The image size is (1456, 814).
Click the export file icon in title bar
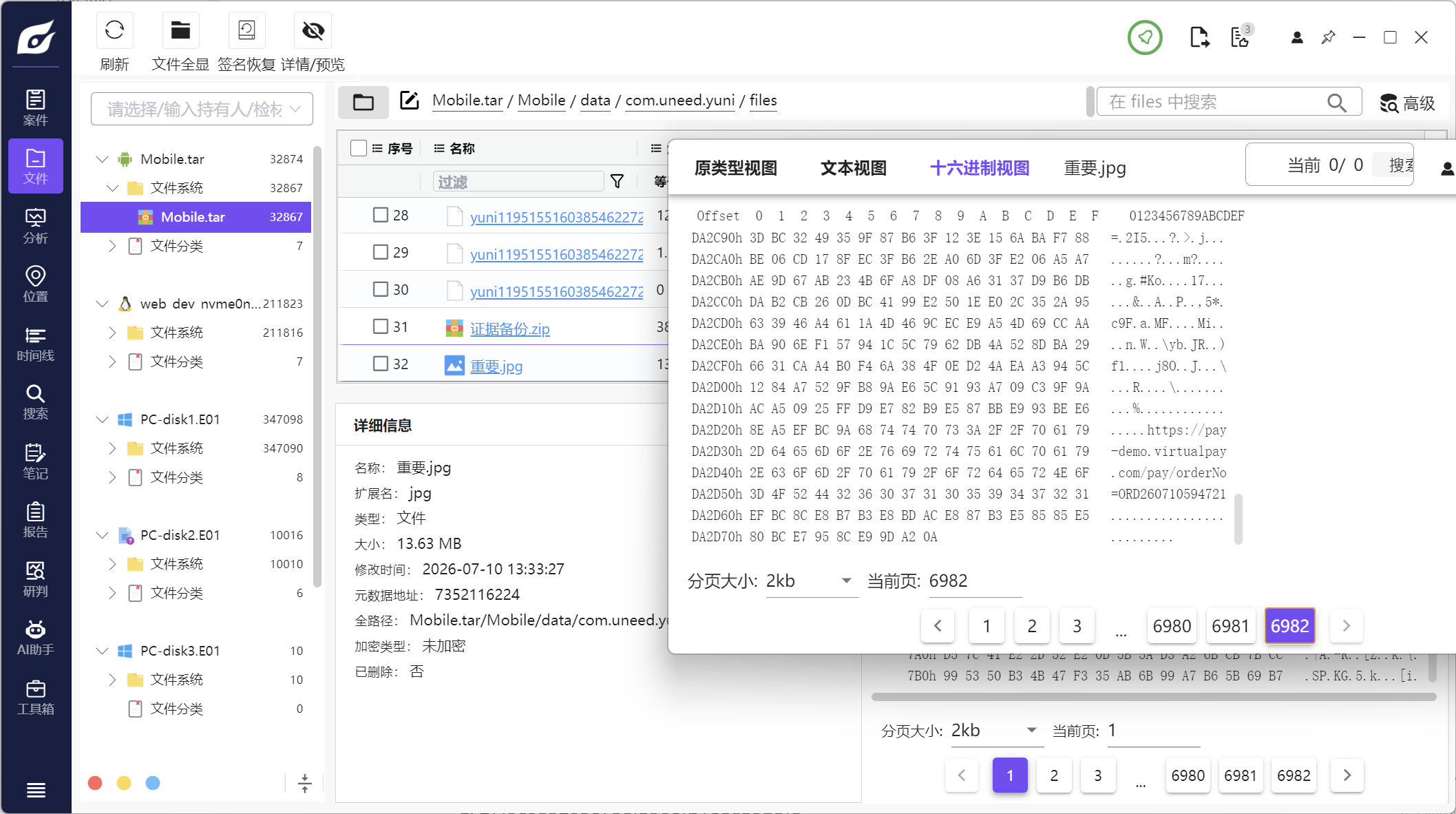pos(1200,37)
